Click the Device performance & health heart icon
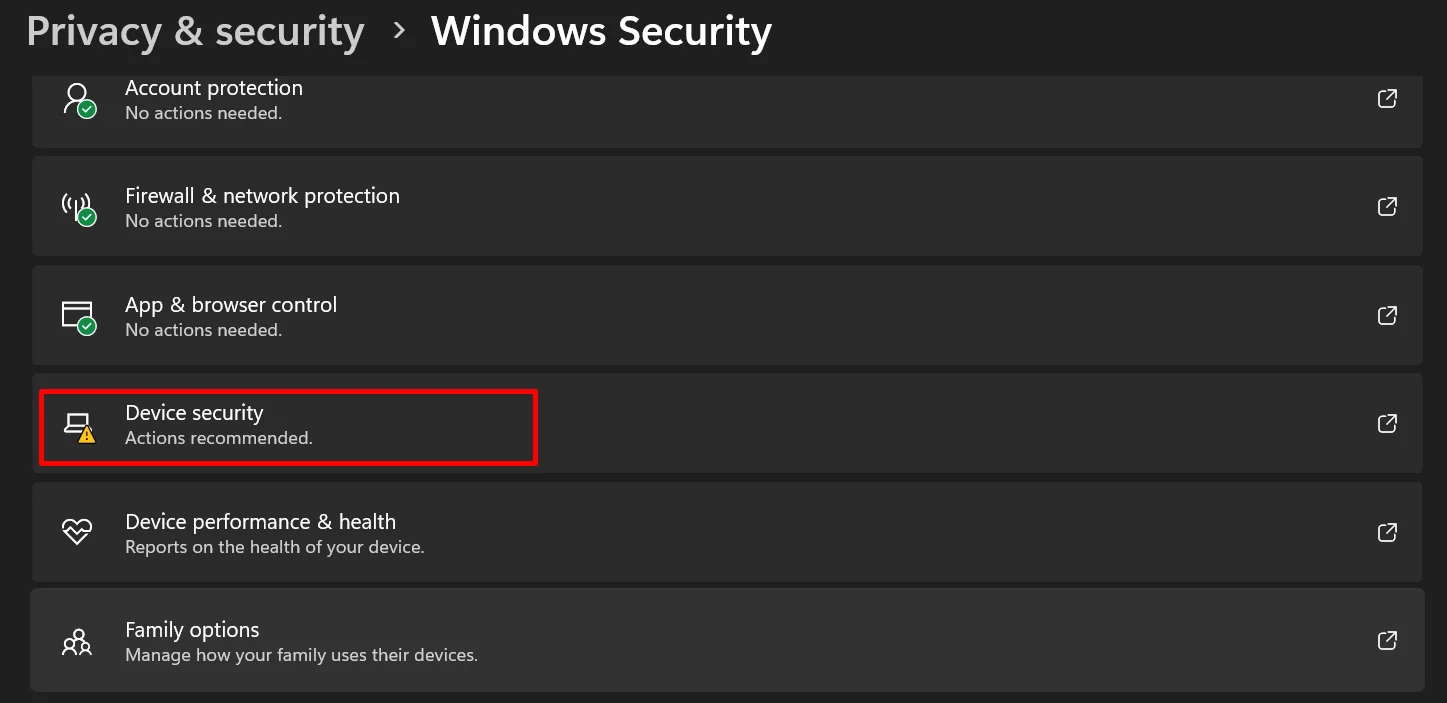 tap(77, 532)
